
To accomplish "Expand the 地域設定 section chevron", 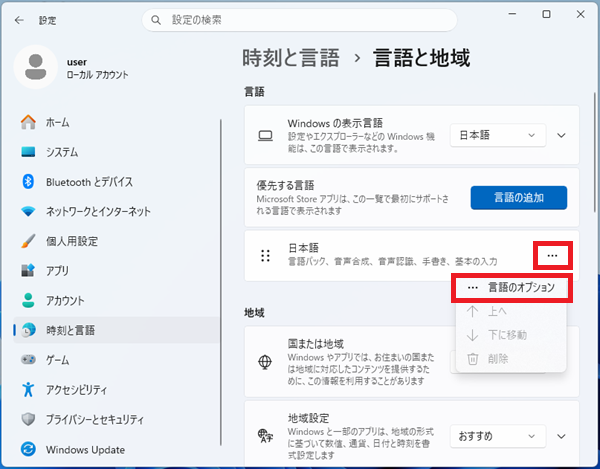I will 561,436.
